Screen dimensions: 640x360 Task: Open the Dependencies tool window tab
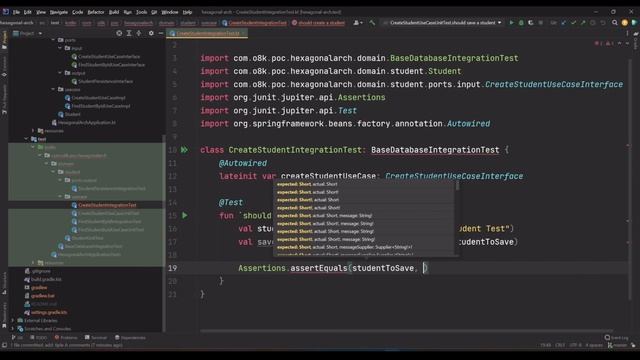(130, 338)
